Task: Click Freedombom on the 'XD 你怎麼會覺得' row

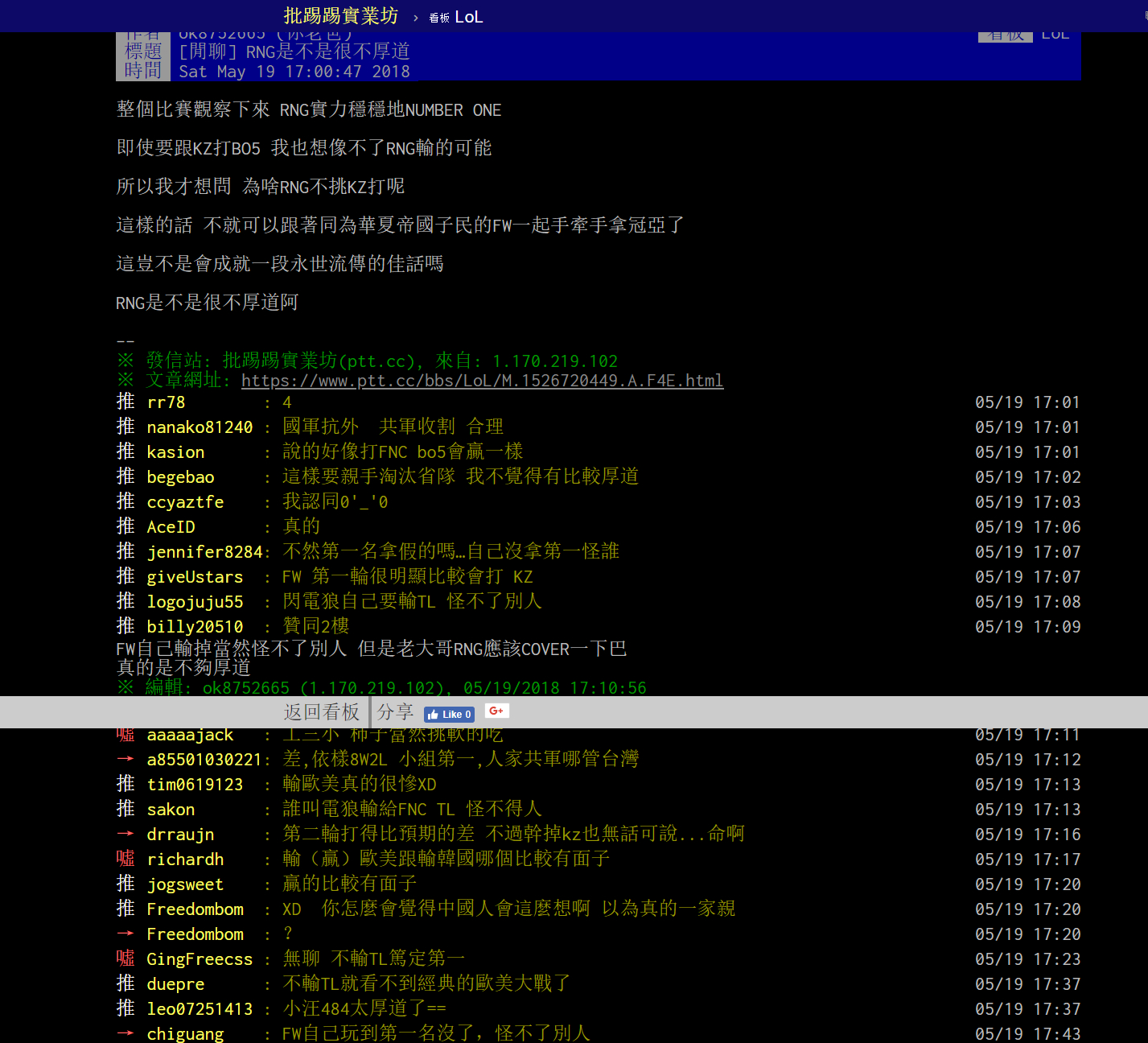Action: tap(195, 909)
